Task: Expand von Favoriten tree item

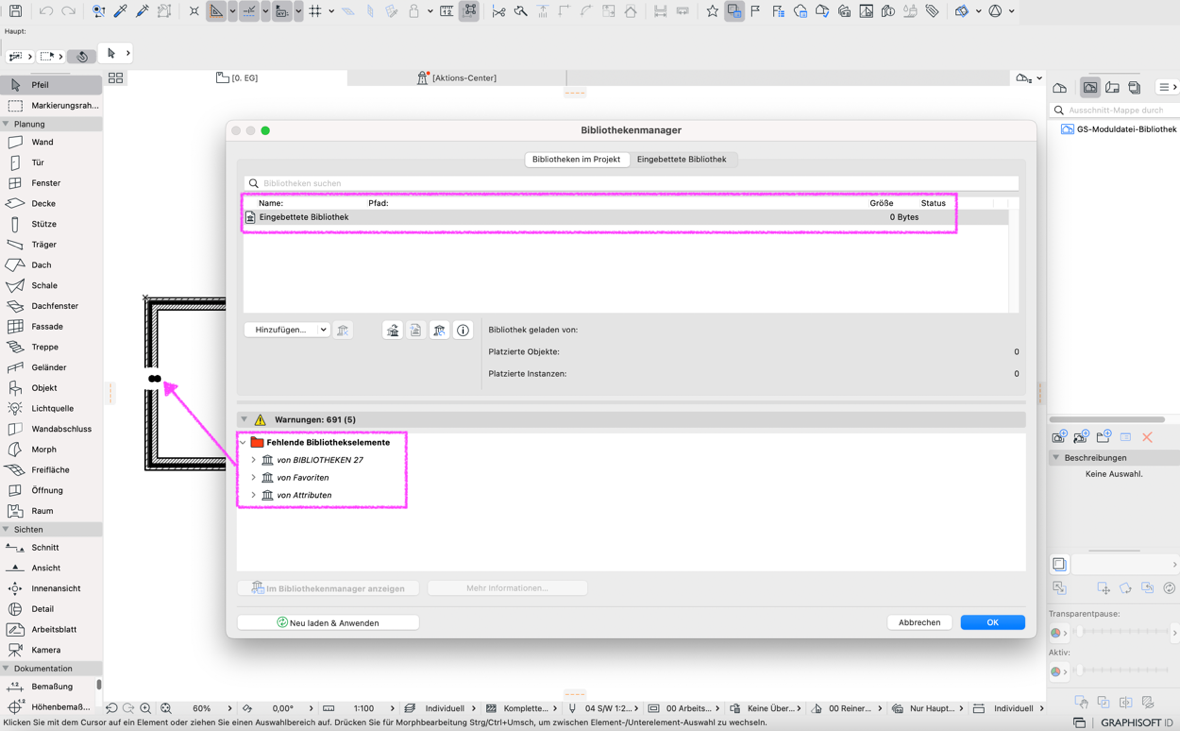Action: click(x=253, y=478)
